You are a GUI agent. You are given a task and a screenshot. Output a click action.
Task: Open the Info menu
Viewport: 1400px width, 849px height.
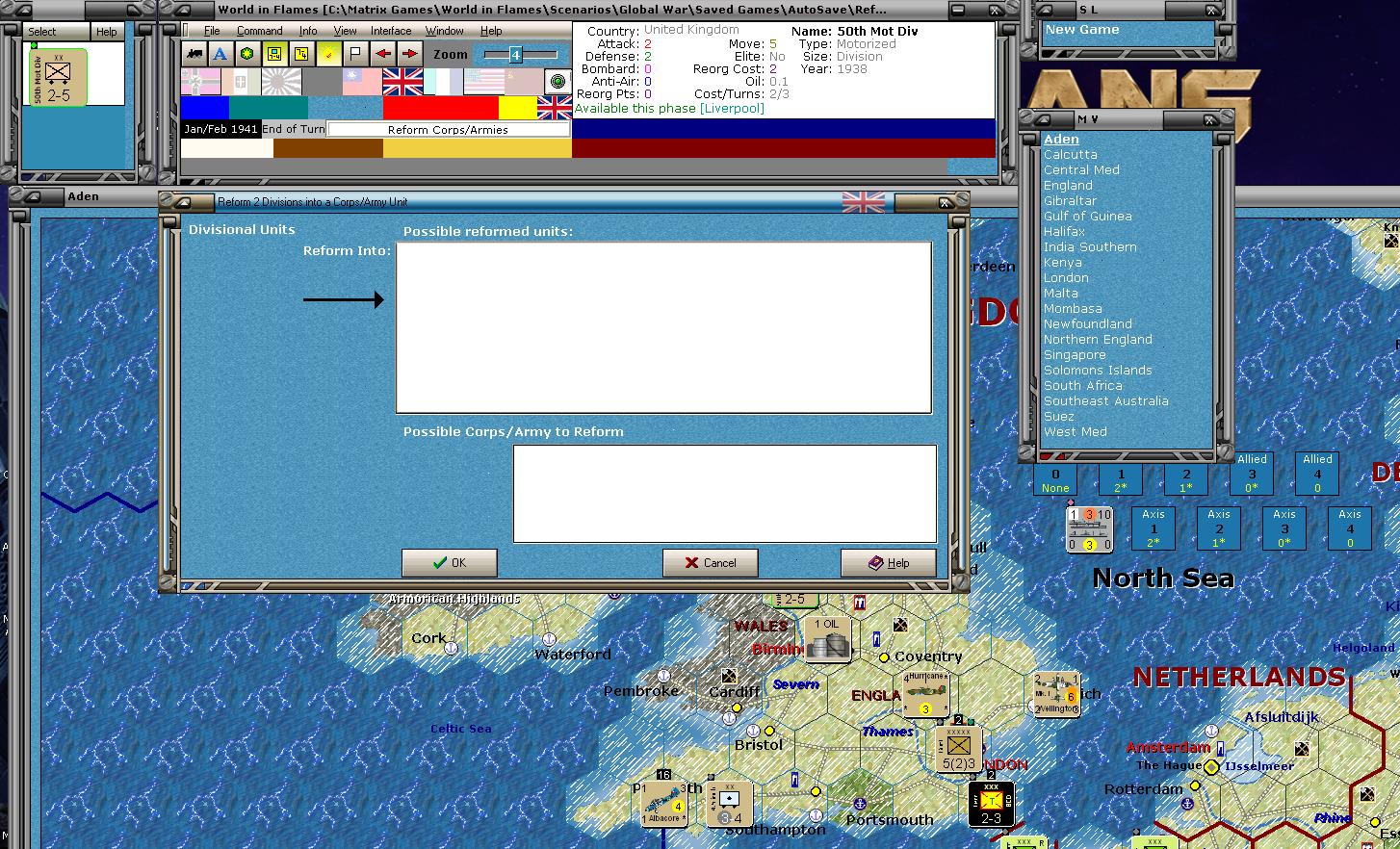(x=307, y=31)
